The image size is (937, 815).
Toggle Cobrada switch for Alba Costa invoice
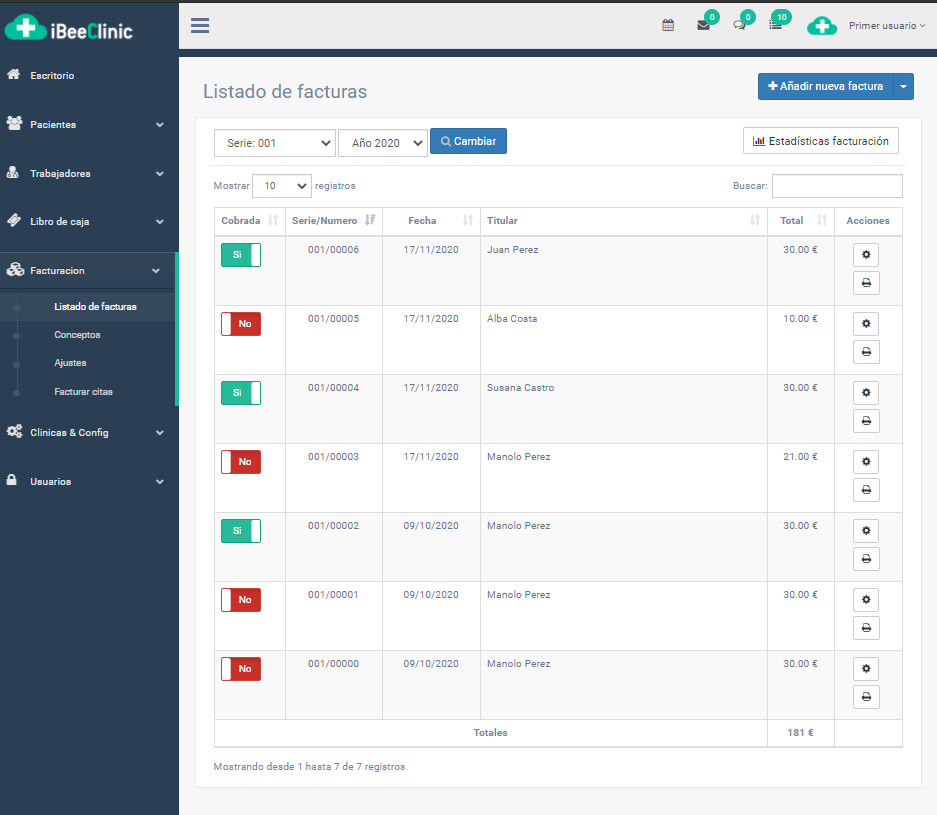pos(241,324)
